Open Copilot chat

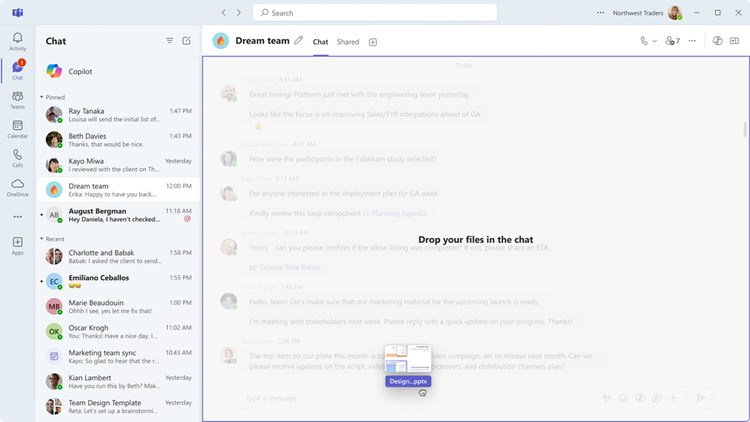coord(119,71)
